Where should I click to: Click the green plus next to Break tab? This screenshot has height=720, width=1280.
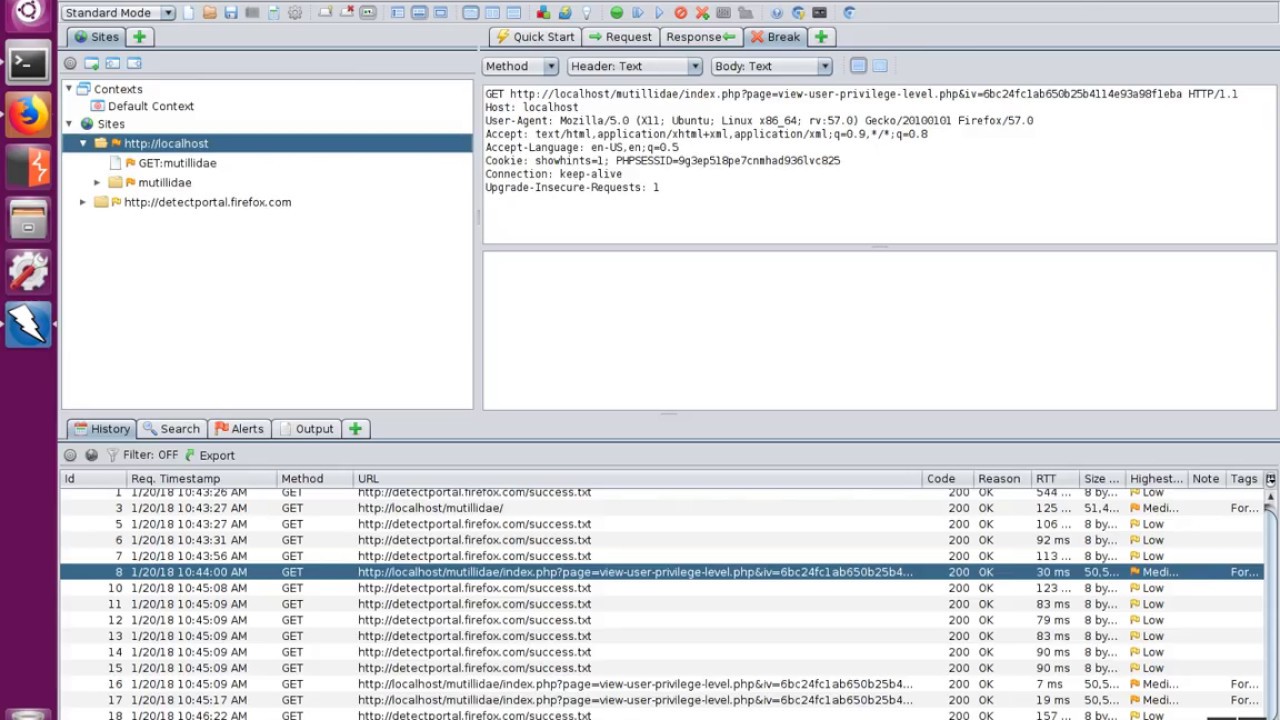click(821, 37)
